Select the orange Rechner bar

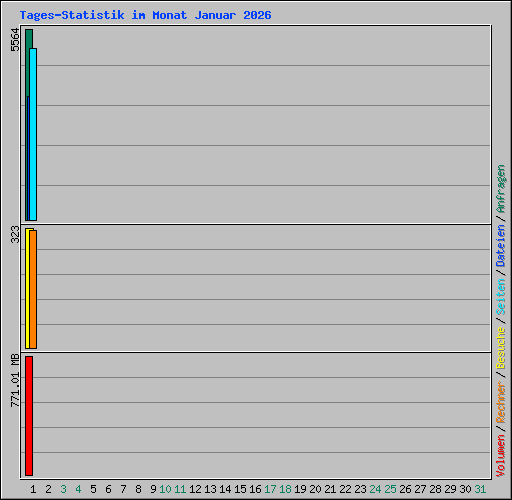[x=33, y=289]
